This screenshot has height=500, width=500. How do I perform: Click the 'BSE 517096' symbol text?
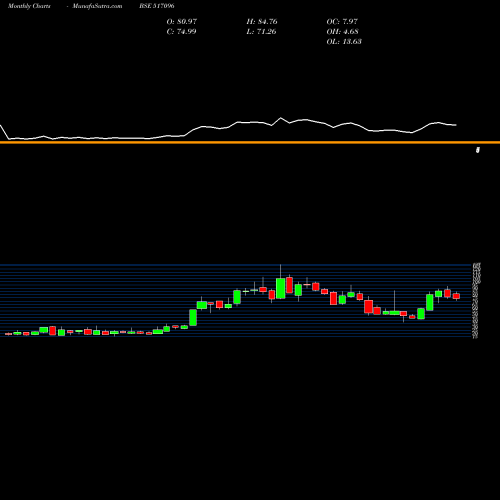pyautogui.click(x=157, y=6)
